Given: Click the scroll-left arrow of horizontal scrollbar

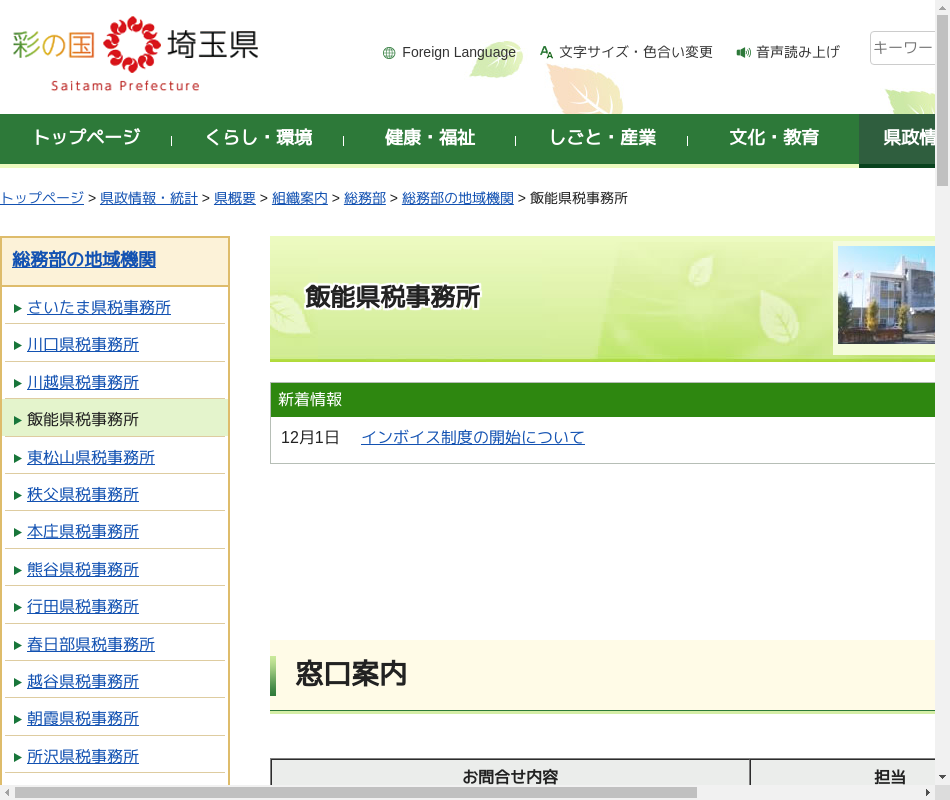Looking at the screenshot, I should 7,793.
